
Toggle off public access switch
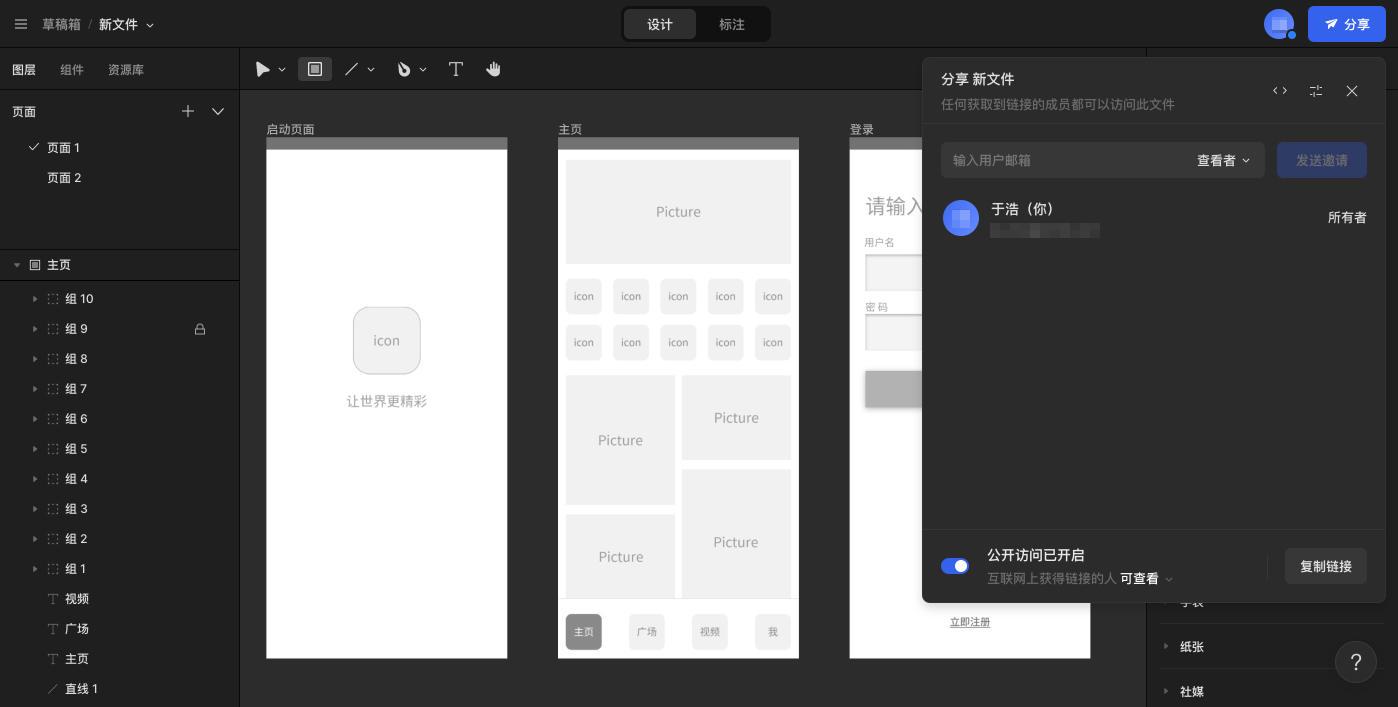955,566
